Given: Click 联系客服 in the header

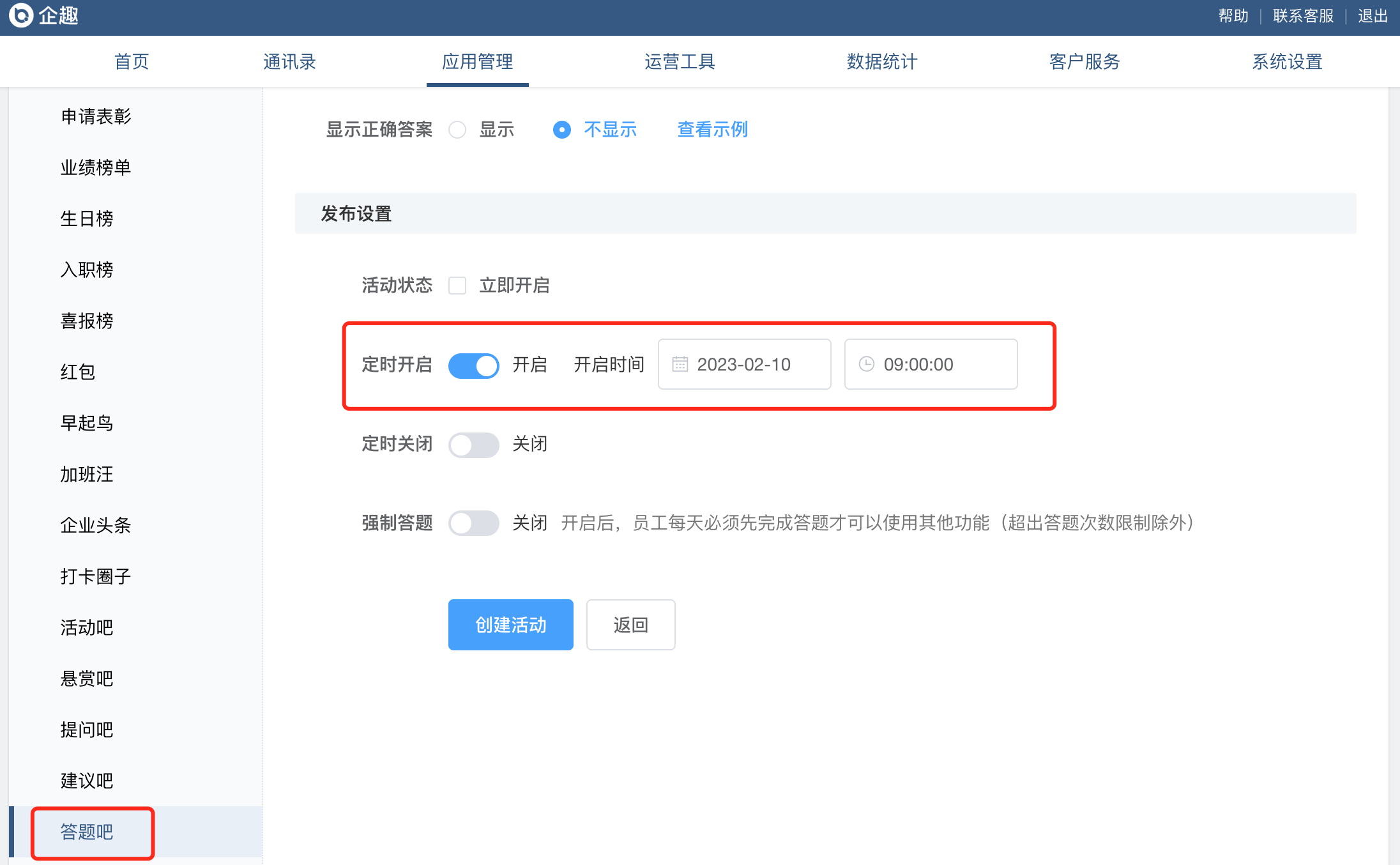Looking at the screenshot, I should pyautogui.click(x=1303, y=16).
